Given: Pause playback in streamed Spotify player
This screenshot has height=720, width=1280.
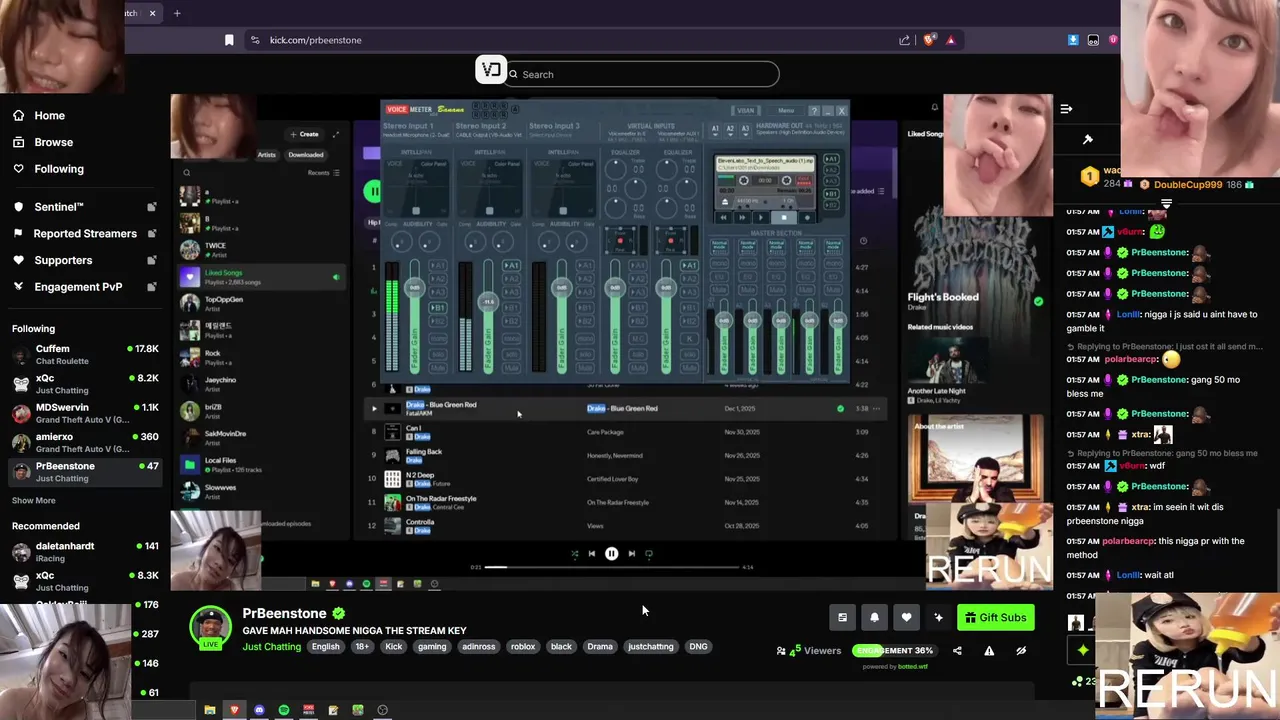Looking at the screenshot, I should click(x=612, y=553).
